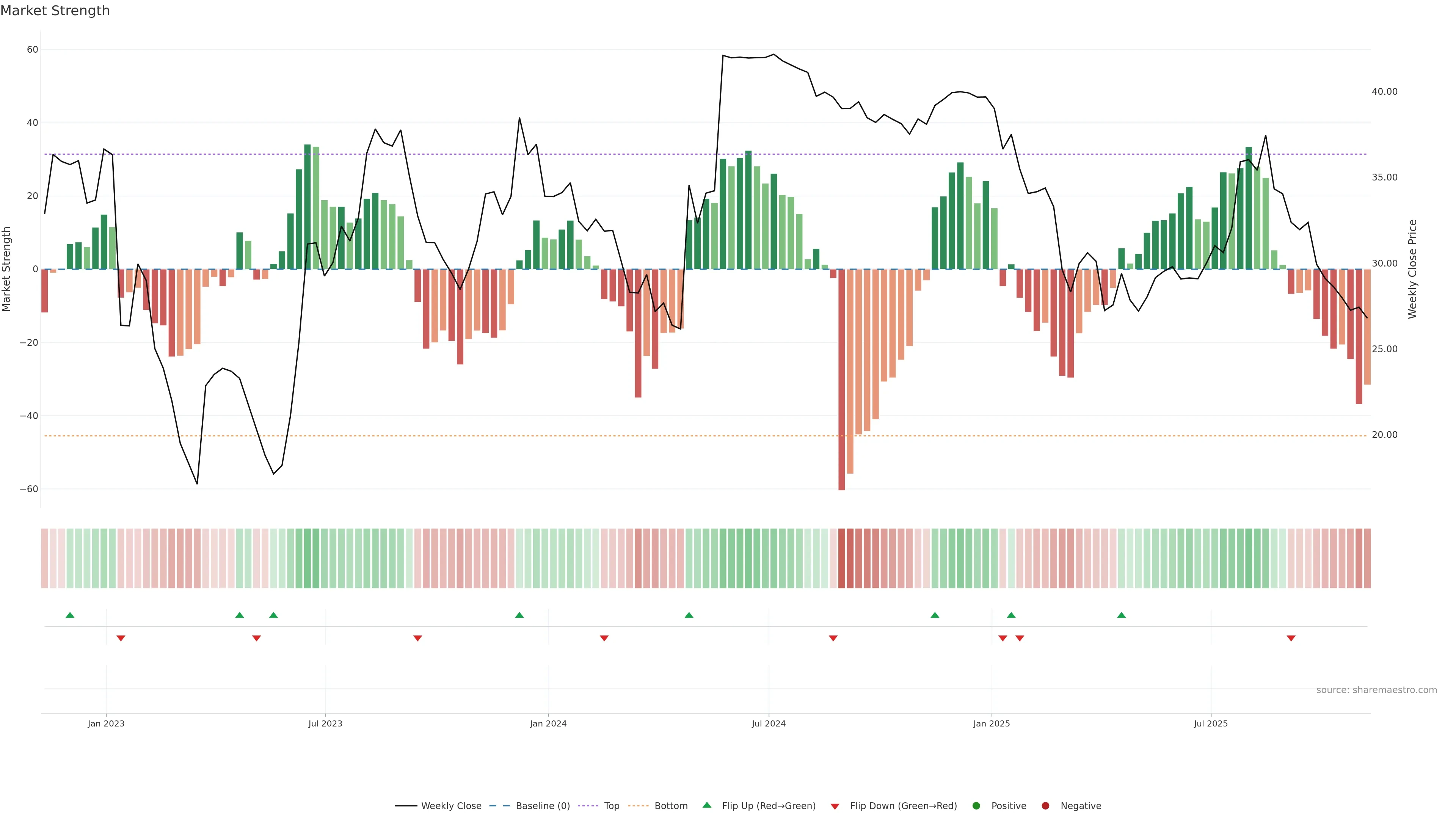This screenshot has height=819, width=1456.
Task: Select the rightmost green flip-up triangle marker
Action: click(1122, 615)
